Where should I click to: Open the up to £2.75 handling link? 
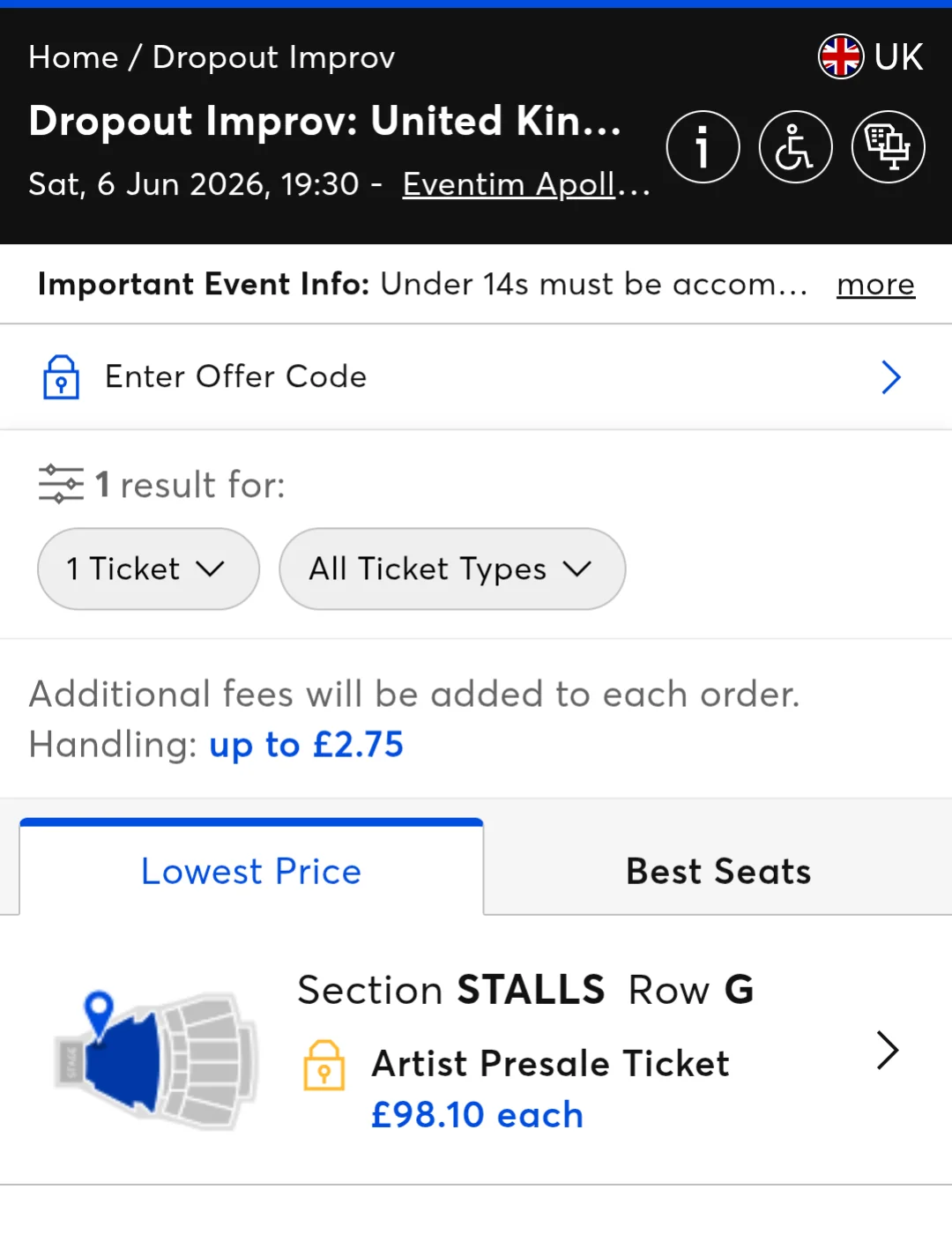[x=306, y=745]
